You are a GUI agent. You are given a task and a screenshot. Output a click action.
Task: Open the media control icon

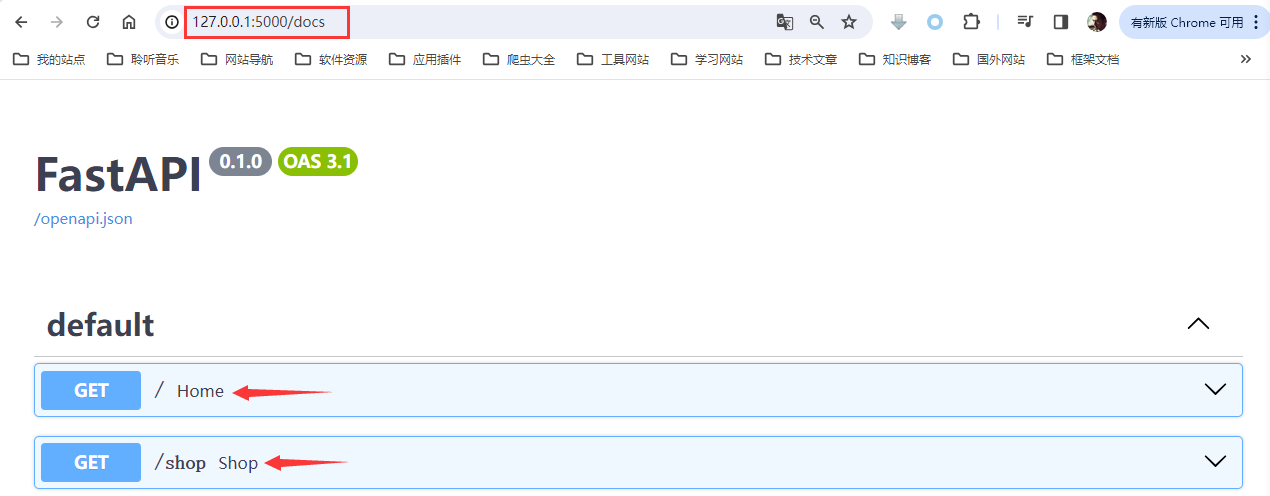tap(1025, 22)
